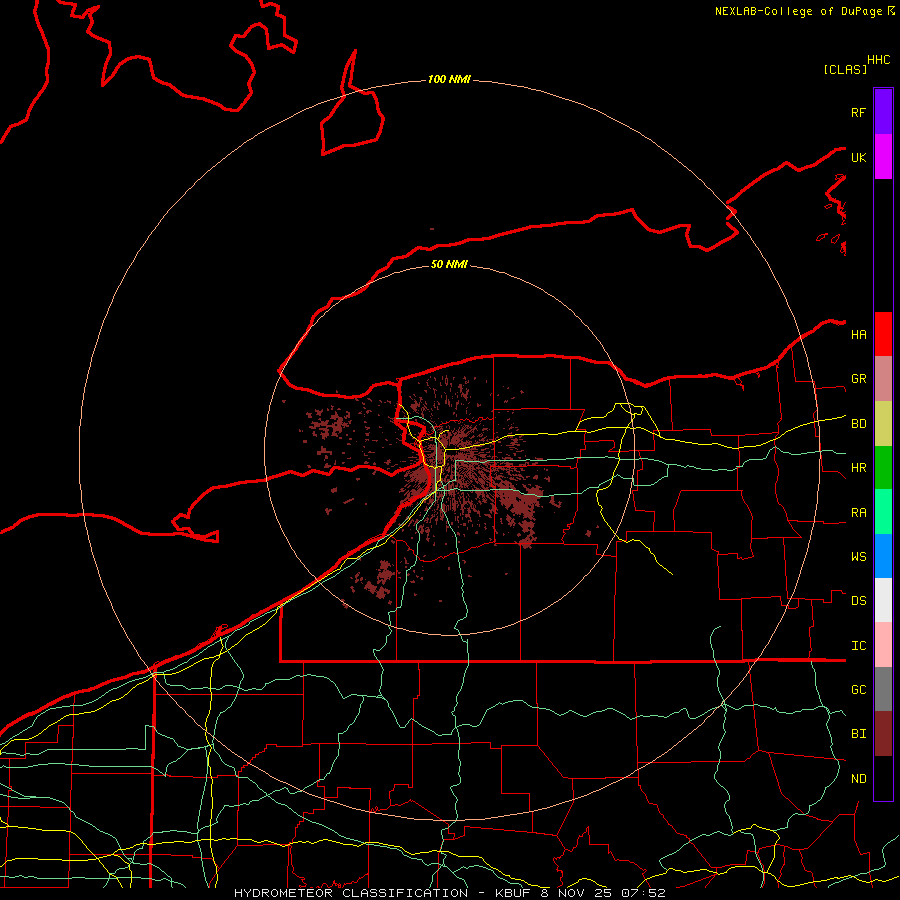Click the gray GC legend color swatch

click(883, 689)
